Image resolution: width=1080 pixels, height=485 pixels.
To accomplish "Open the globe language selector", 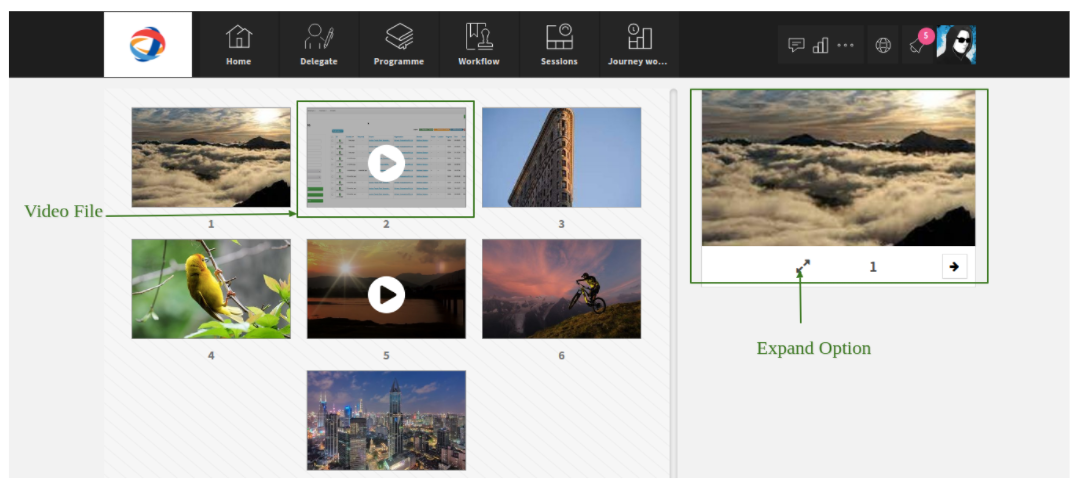I will point(883,45).
